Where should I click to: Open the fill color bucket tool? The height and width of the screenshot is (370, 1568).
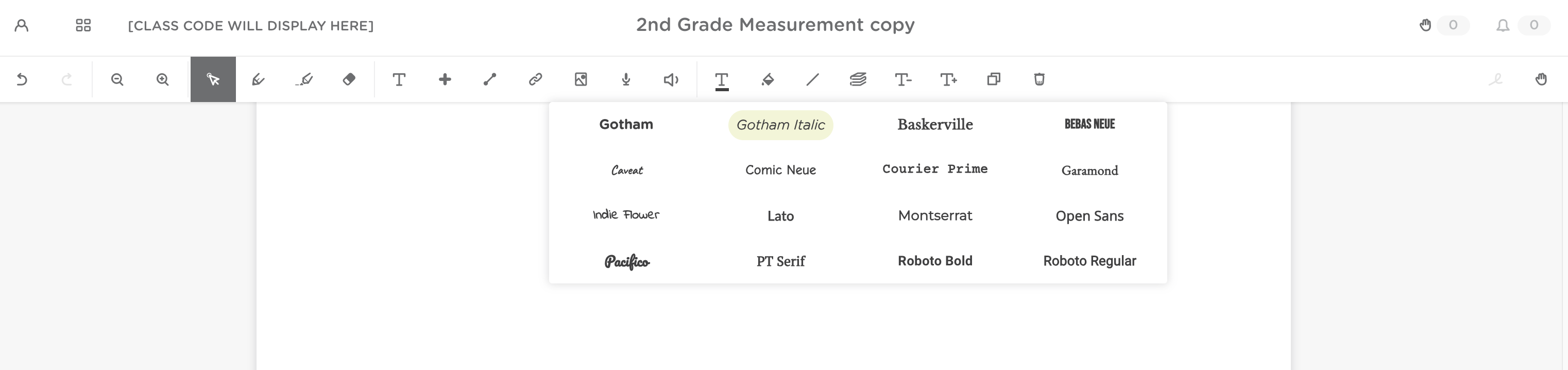[x=768, y=80]
